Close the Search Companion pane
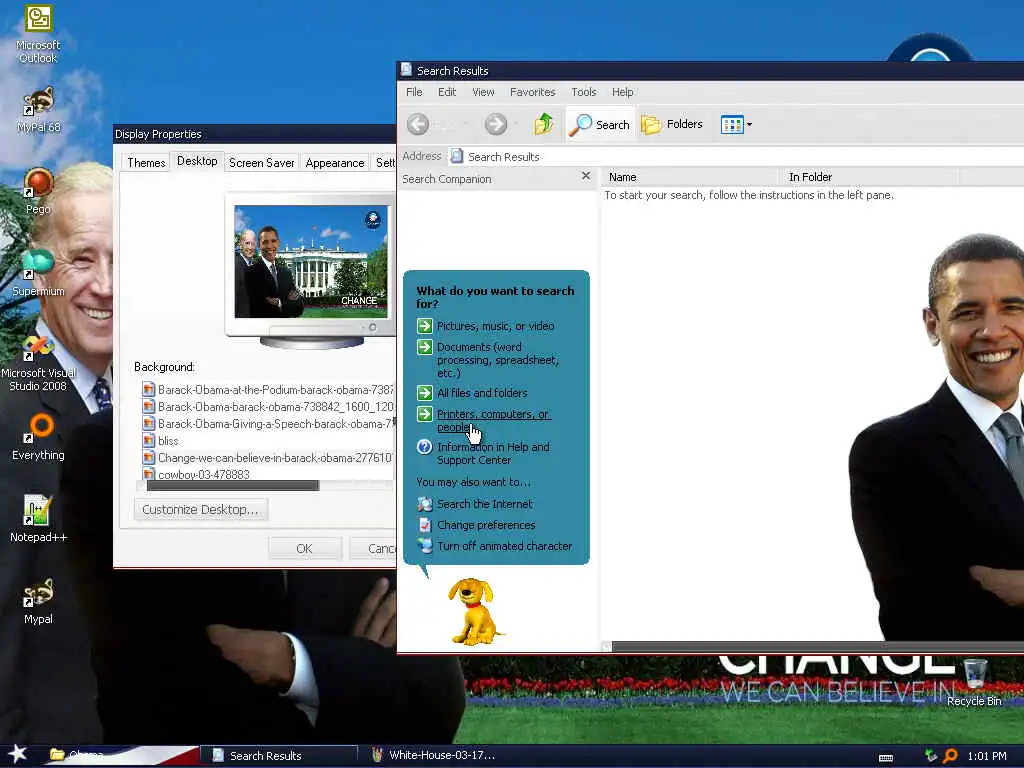 [586, 176]
